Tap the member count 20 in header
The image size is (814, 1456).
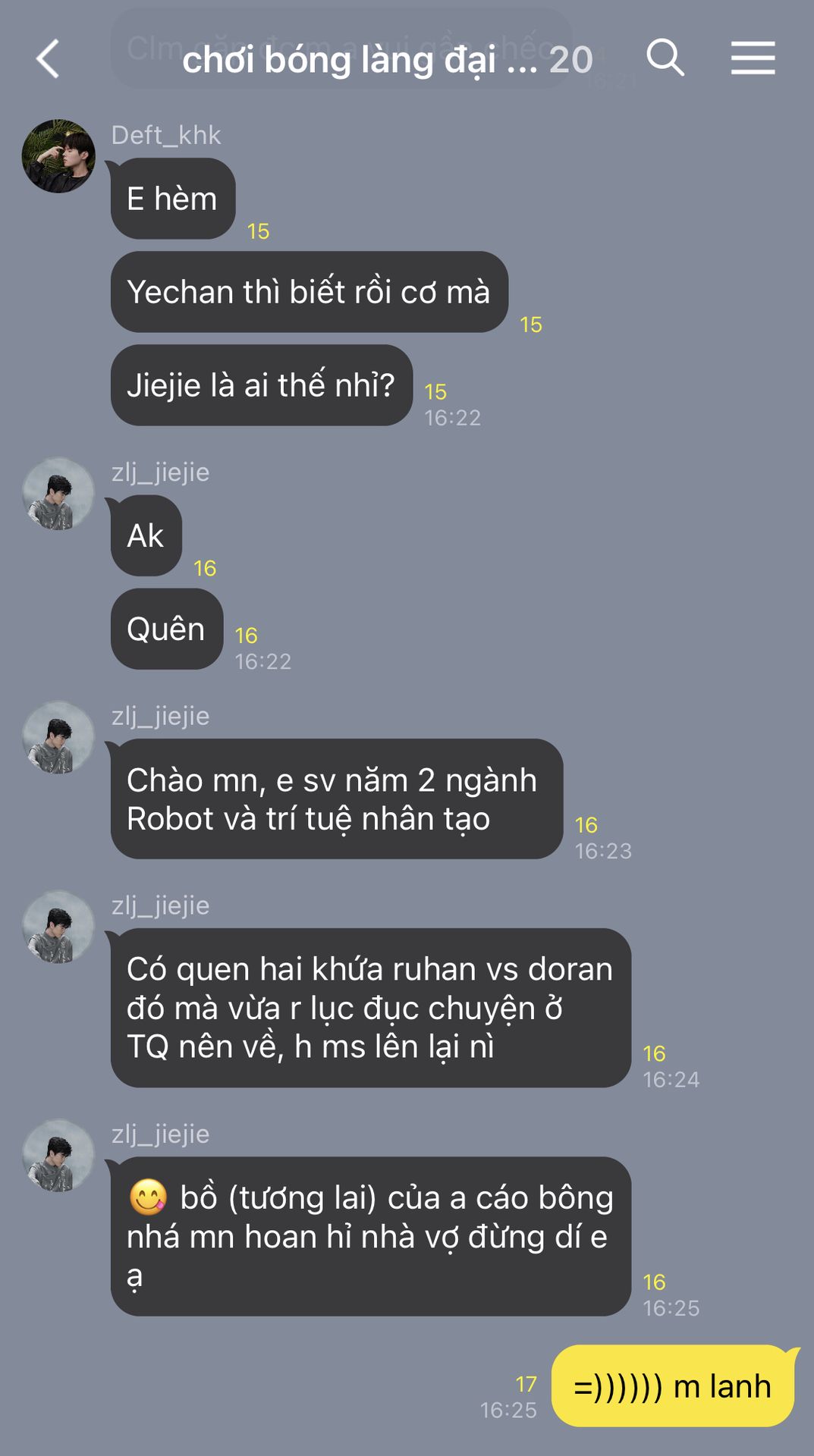click(x=570, y=60)
